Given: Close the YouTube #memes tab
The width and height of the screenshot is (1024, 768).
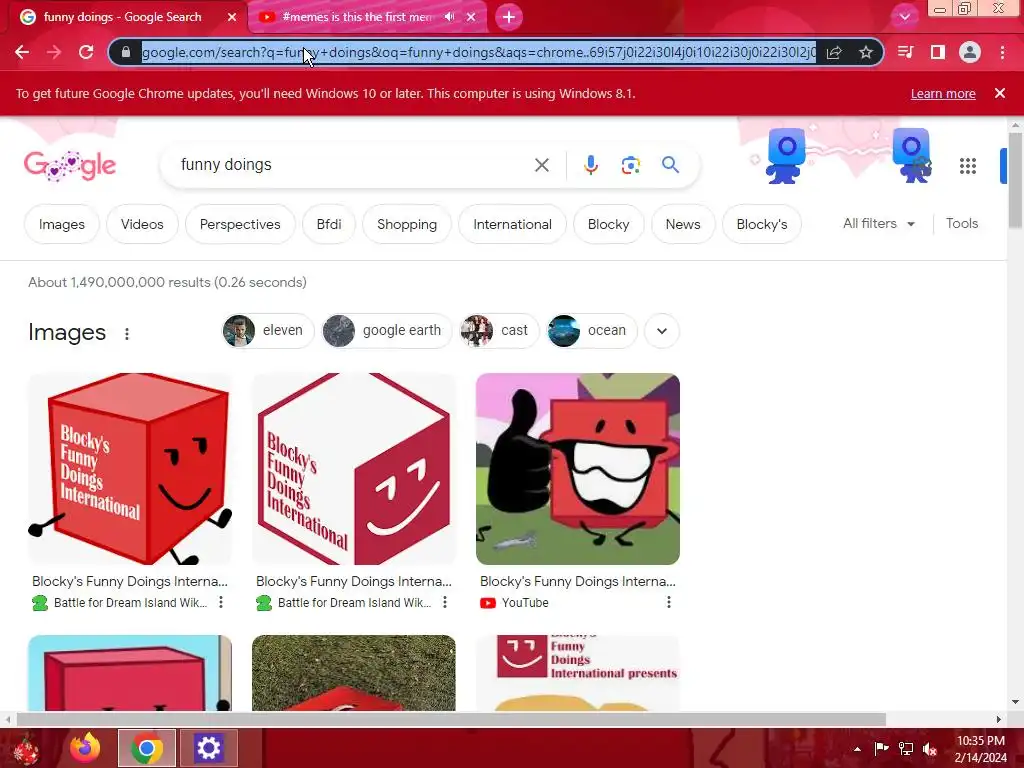Looking at the screenshot, I should tap(471, 17).
